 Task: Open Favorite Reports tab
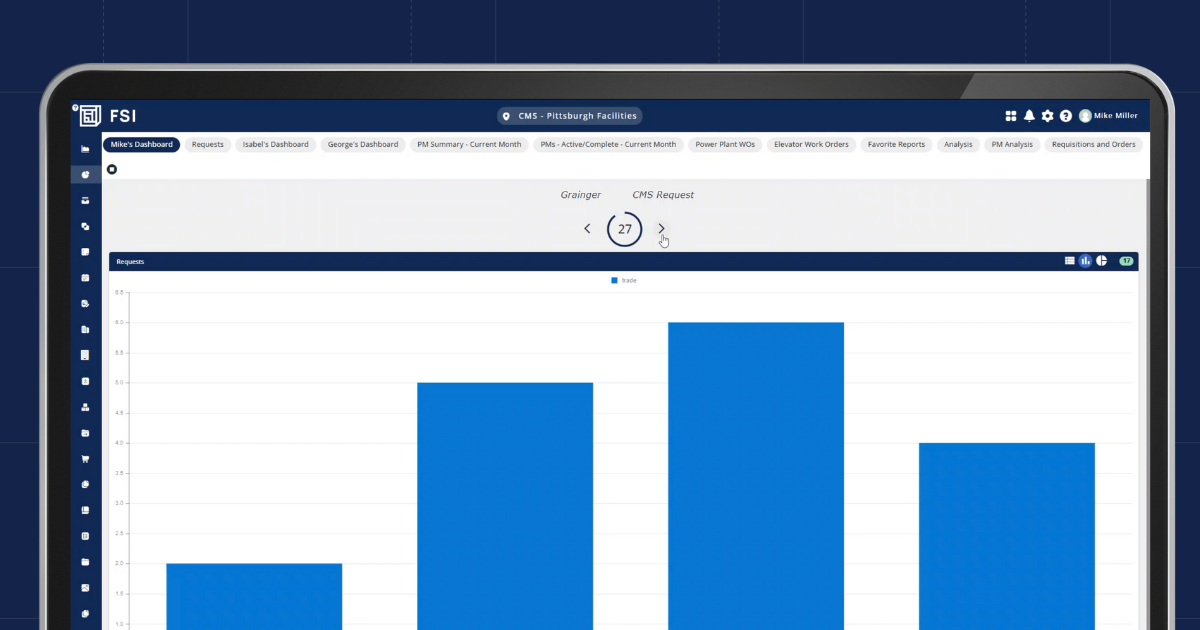click(896, 144)
